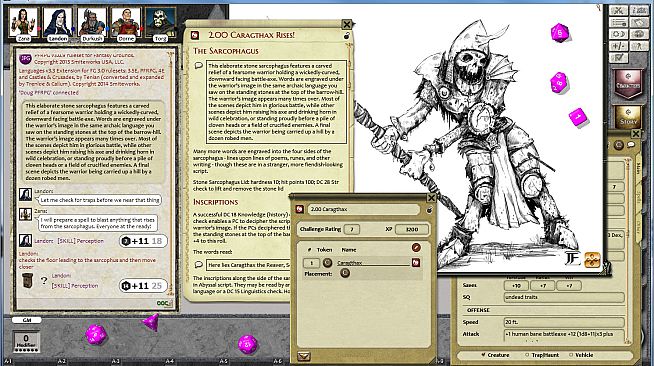This screenshot has height=366, width=654.
Task: Click the Modifier box showing 0
Action: tap(26, 341)
